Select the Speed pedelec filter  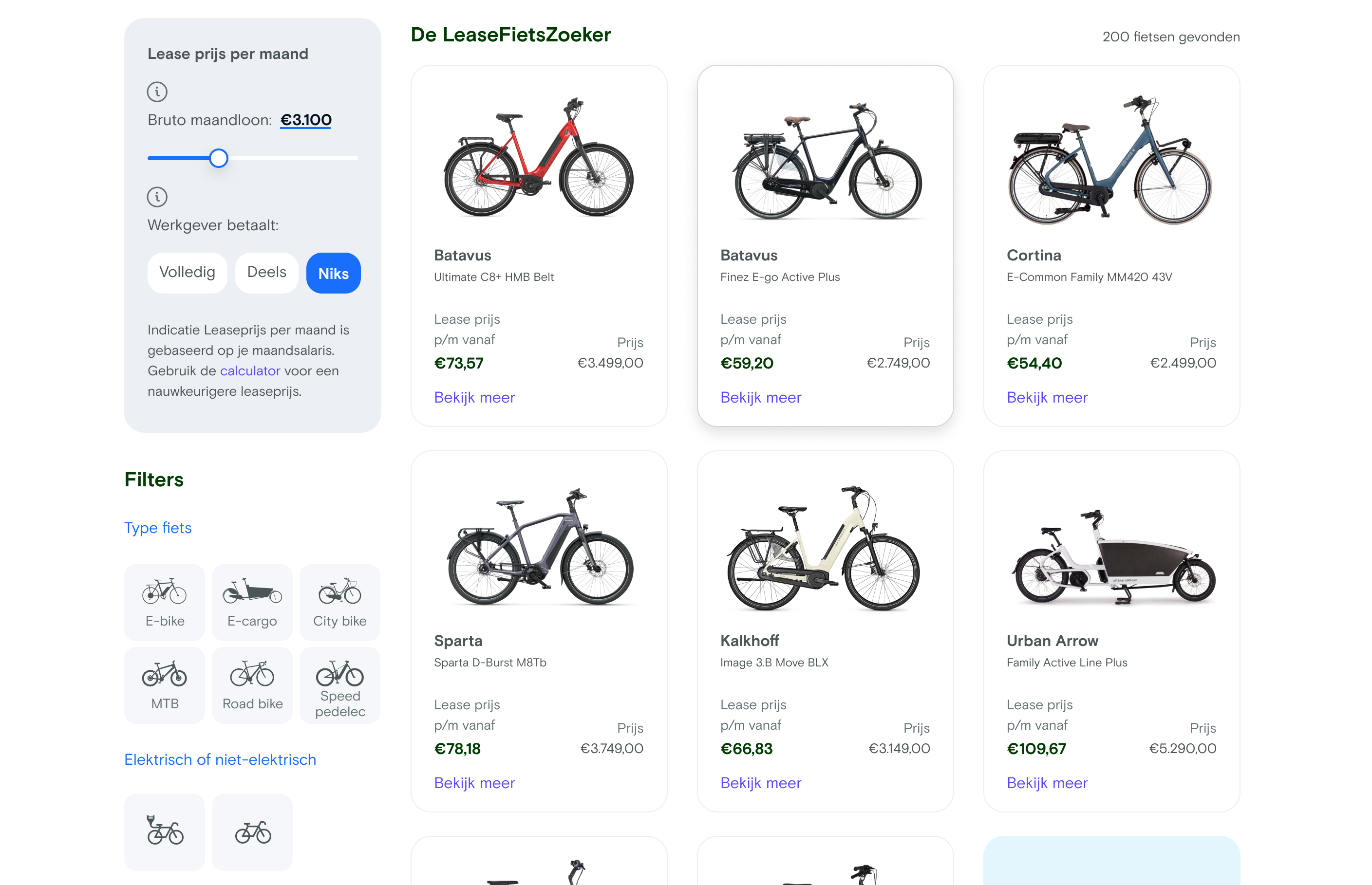339,684
